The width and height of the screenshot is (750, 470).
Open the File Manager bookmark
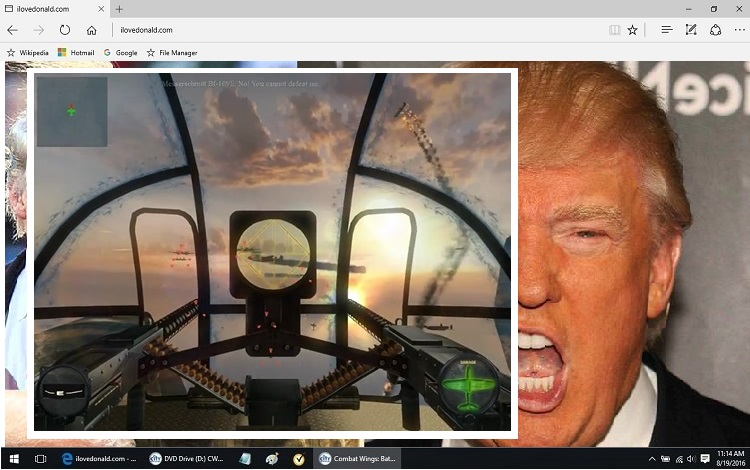click(x=172, y=53)
